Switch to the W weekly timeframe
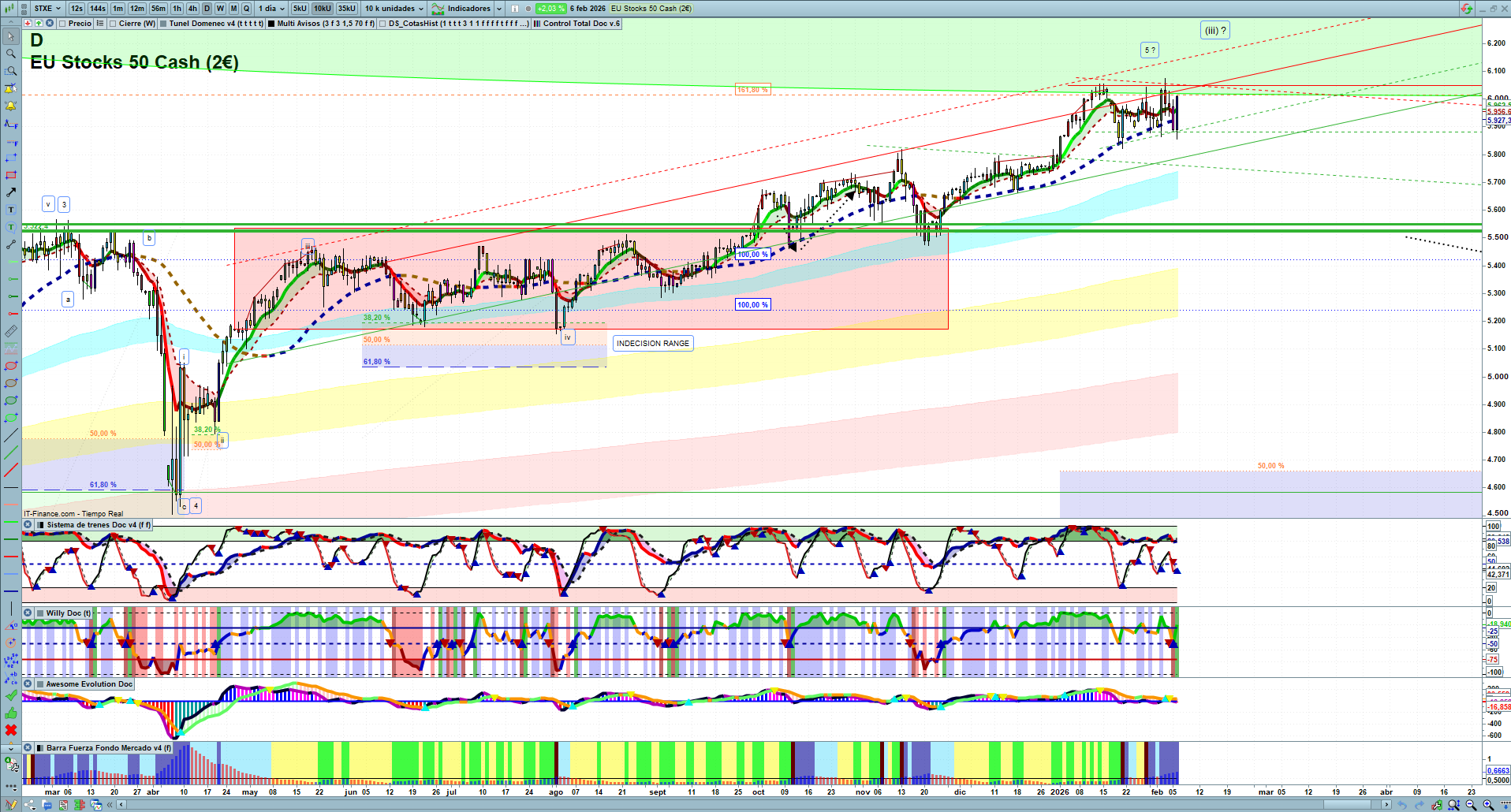 pyautogui.click(x=220, y=9)
